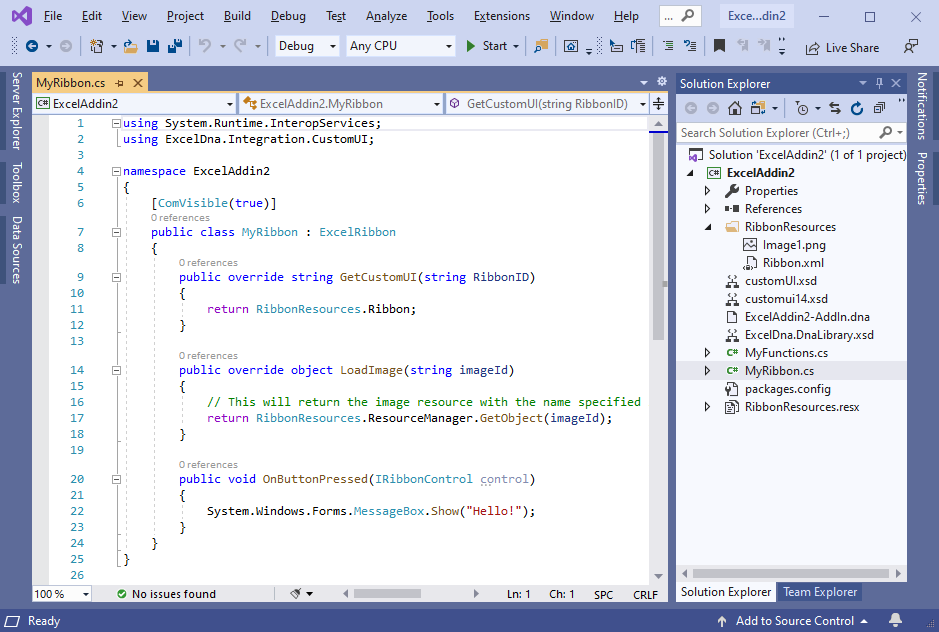The height and width of the screenshot is (632, 939).
Task: Click the Undo arrow icon
Action: pyautogui.click(x=205, y=46)
